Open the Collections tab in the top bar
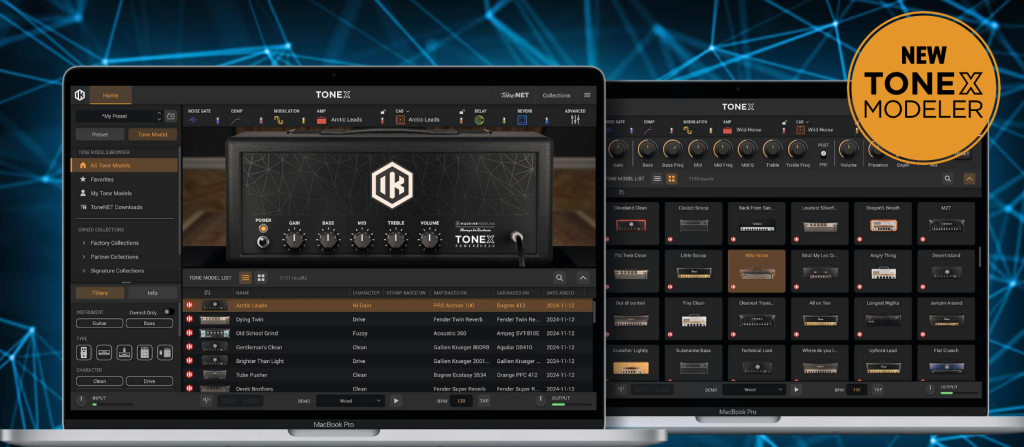The image size is (1024, 447). click(x=556, y=95)
